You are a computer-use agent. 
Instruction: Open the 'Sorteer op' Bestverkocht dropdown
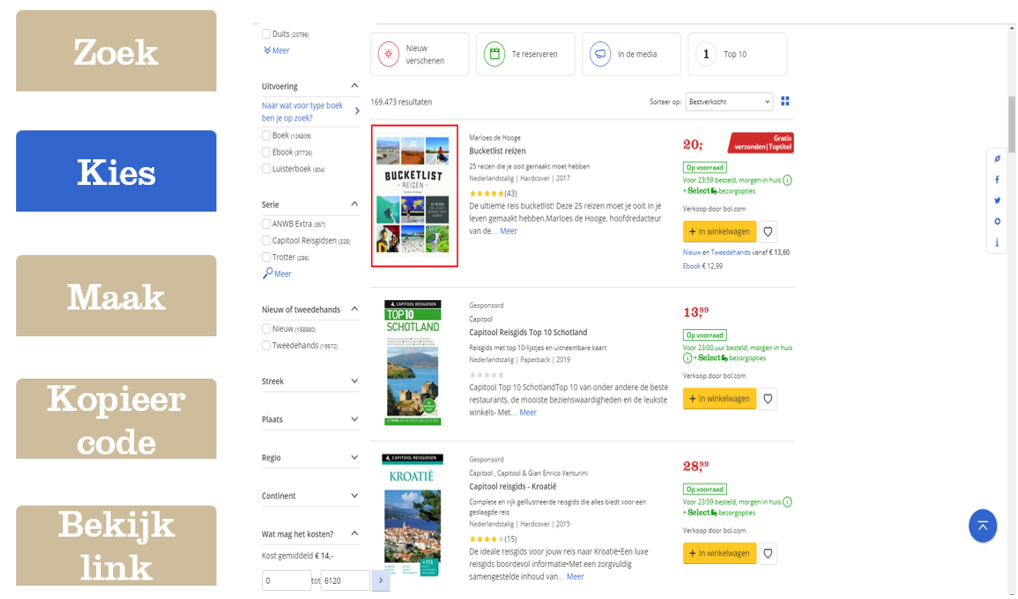click(x=728, y=102)
